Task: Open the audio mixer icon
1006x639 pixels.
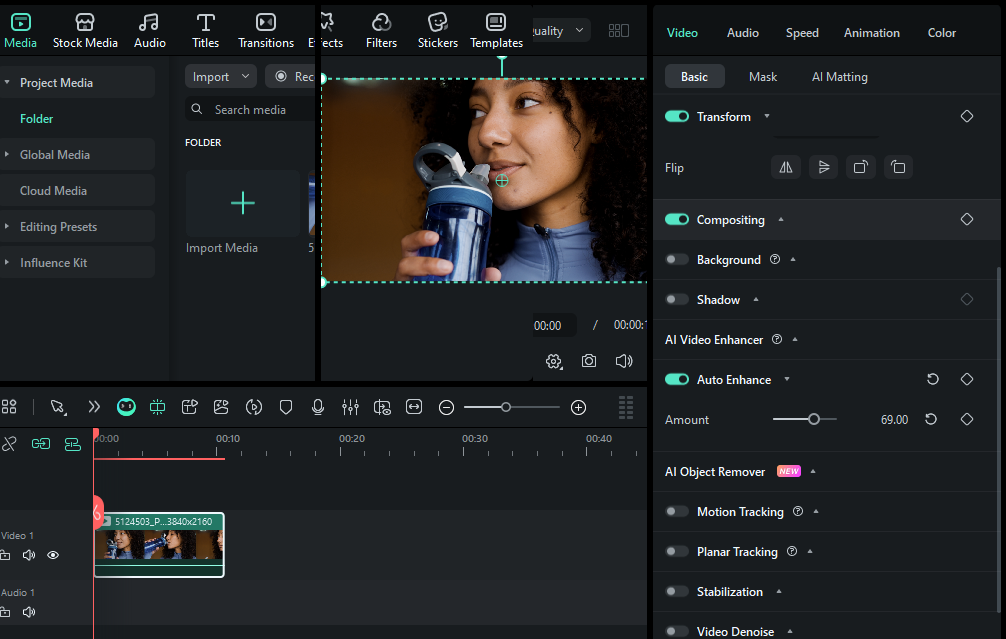Action: [350, 407]
